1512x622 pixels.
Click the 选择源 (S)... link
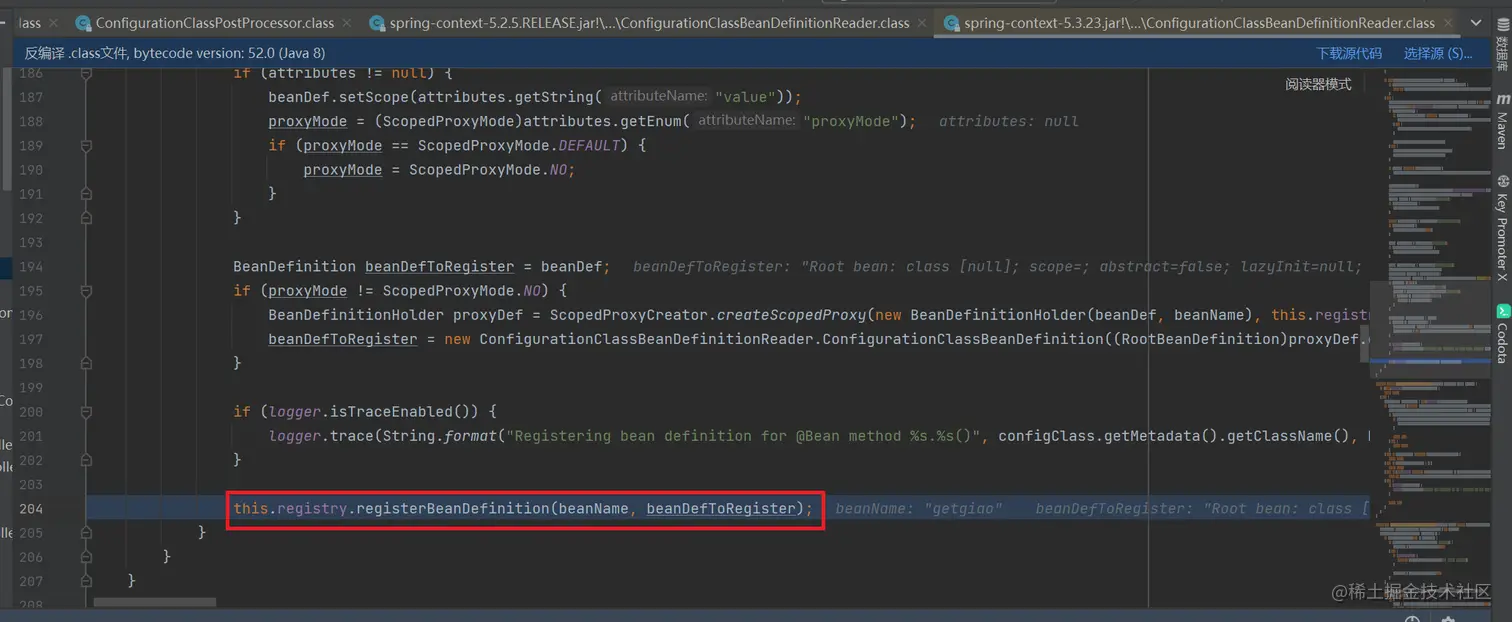tap(1438, 53)
